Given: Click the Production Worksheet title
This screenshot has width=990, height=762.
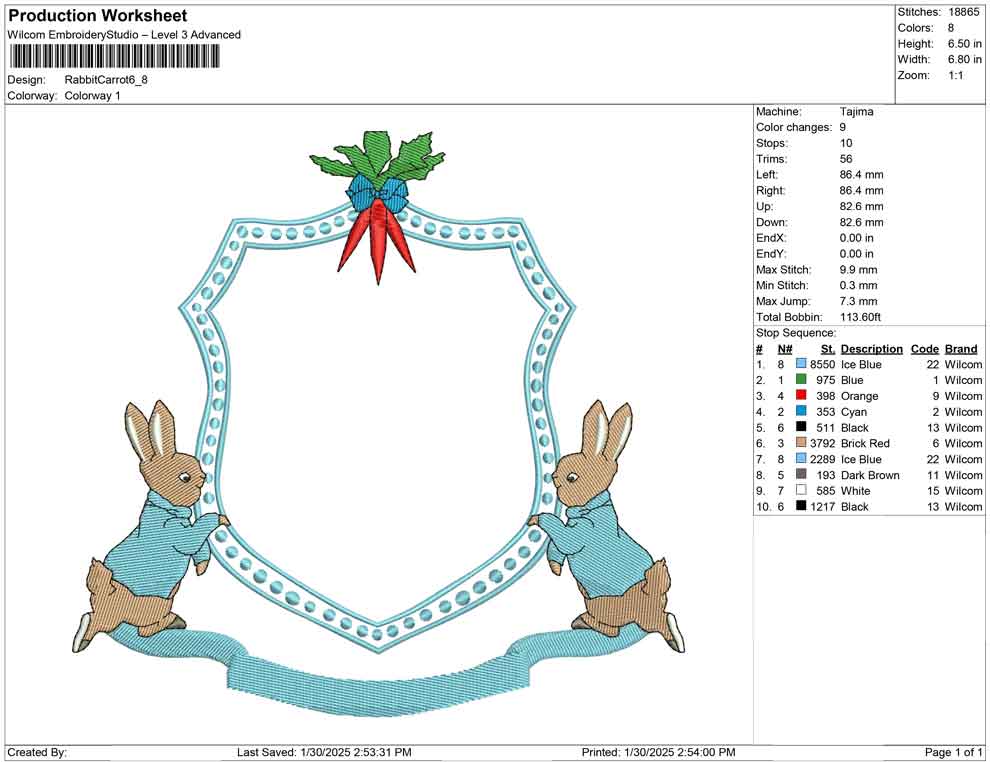Looking at the screenshot, I should (x=98, y=16).
